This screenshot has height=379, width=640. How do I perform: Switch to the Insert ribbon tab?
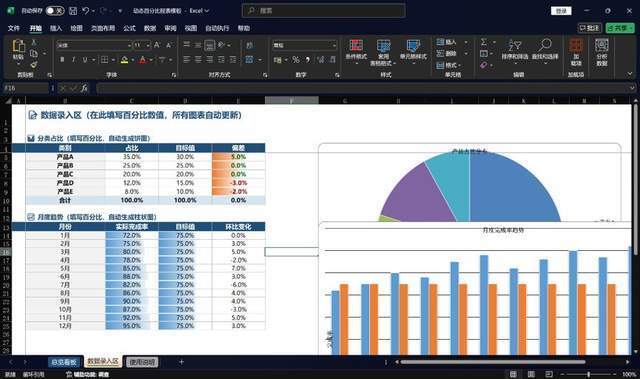point(56,28)
